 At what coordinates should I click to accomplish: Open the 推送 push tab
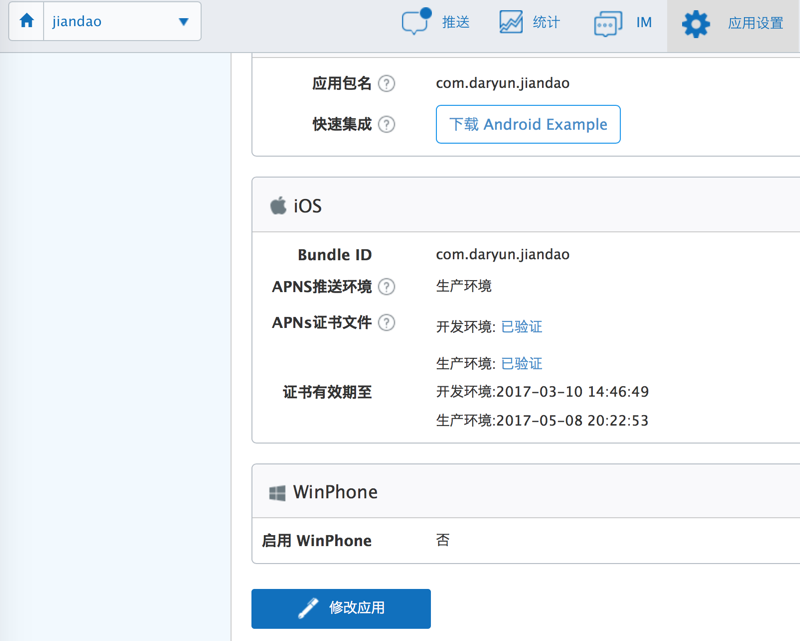(436, 22)
